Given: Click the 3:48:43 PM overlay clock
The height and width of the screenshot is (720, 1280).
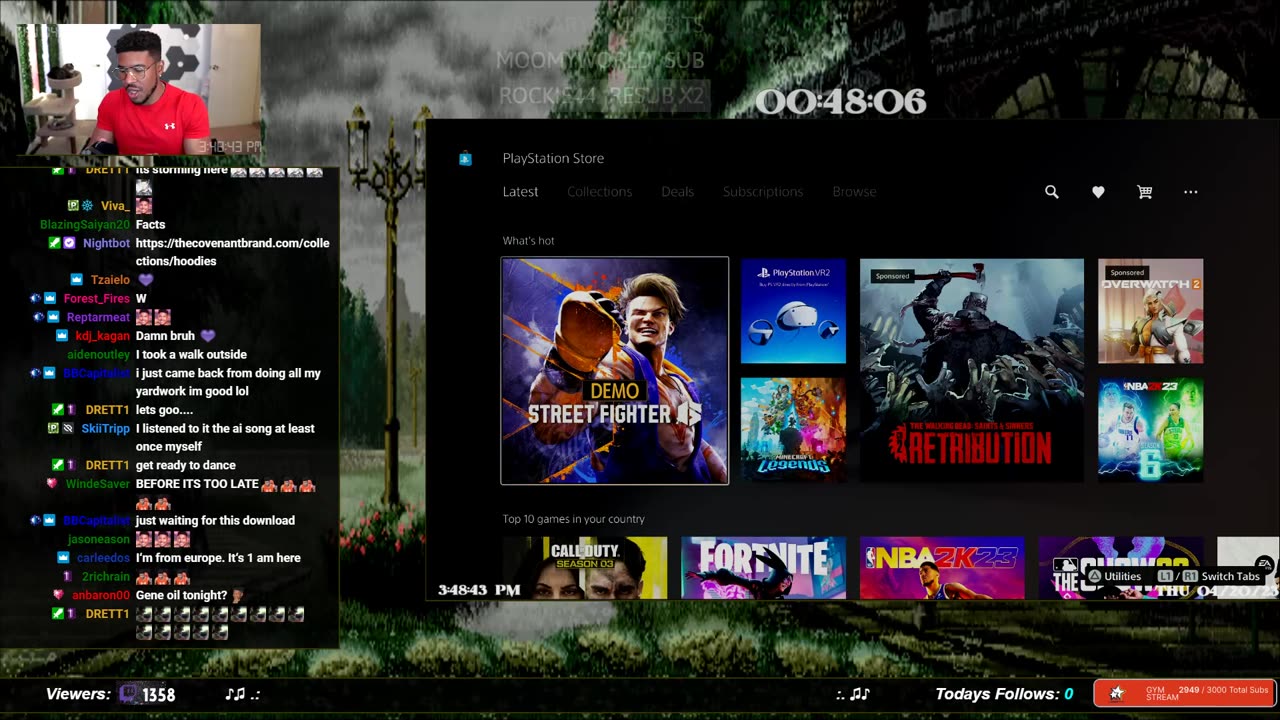Looking at the screenshot, I should (x=479, y=590).
